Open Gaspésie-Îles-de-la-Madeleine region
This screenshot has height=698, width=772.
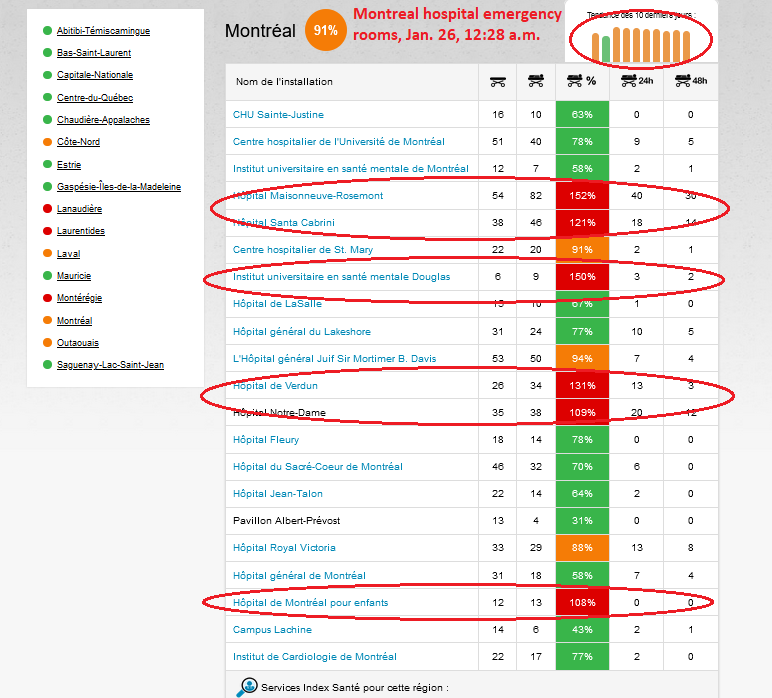click(x=119, y=187)
